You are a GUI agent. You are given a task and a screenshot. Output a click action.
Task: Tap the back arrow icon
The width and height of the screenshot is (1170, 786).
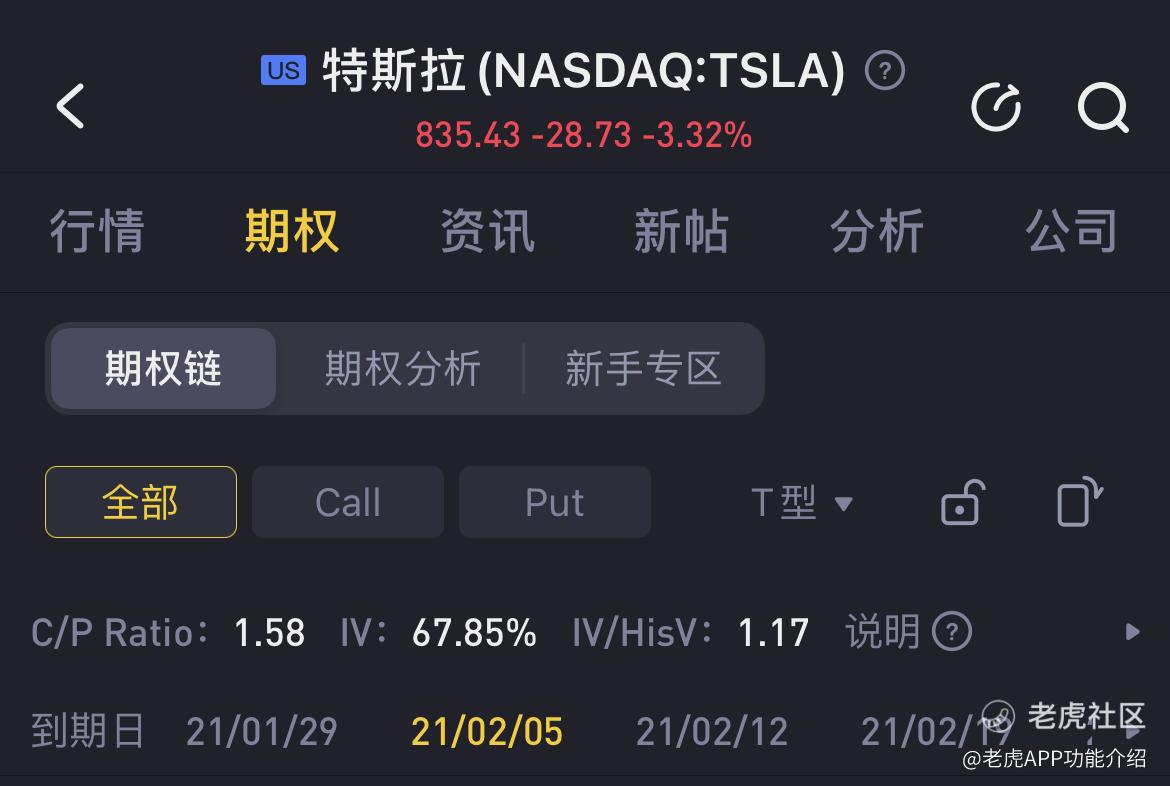coord(71,106)
